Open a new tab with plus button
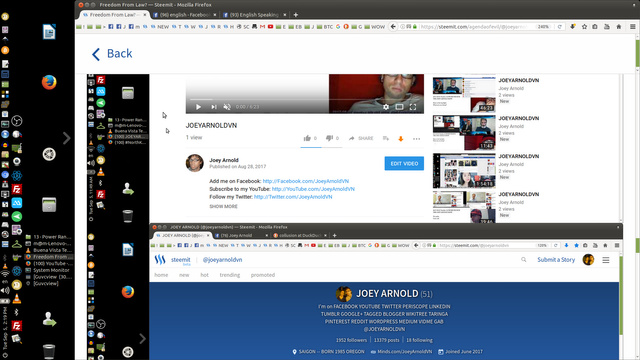Image resolution: width=640 pixels, height=360 pixels. tap(296, 15)
